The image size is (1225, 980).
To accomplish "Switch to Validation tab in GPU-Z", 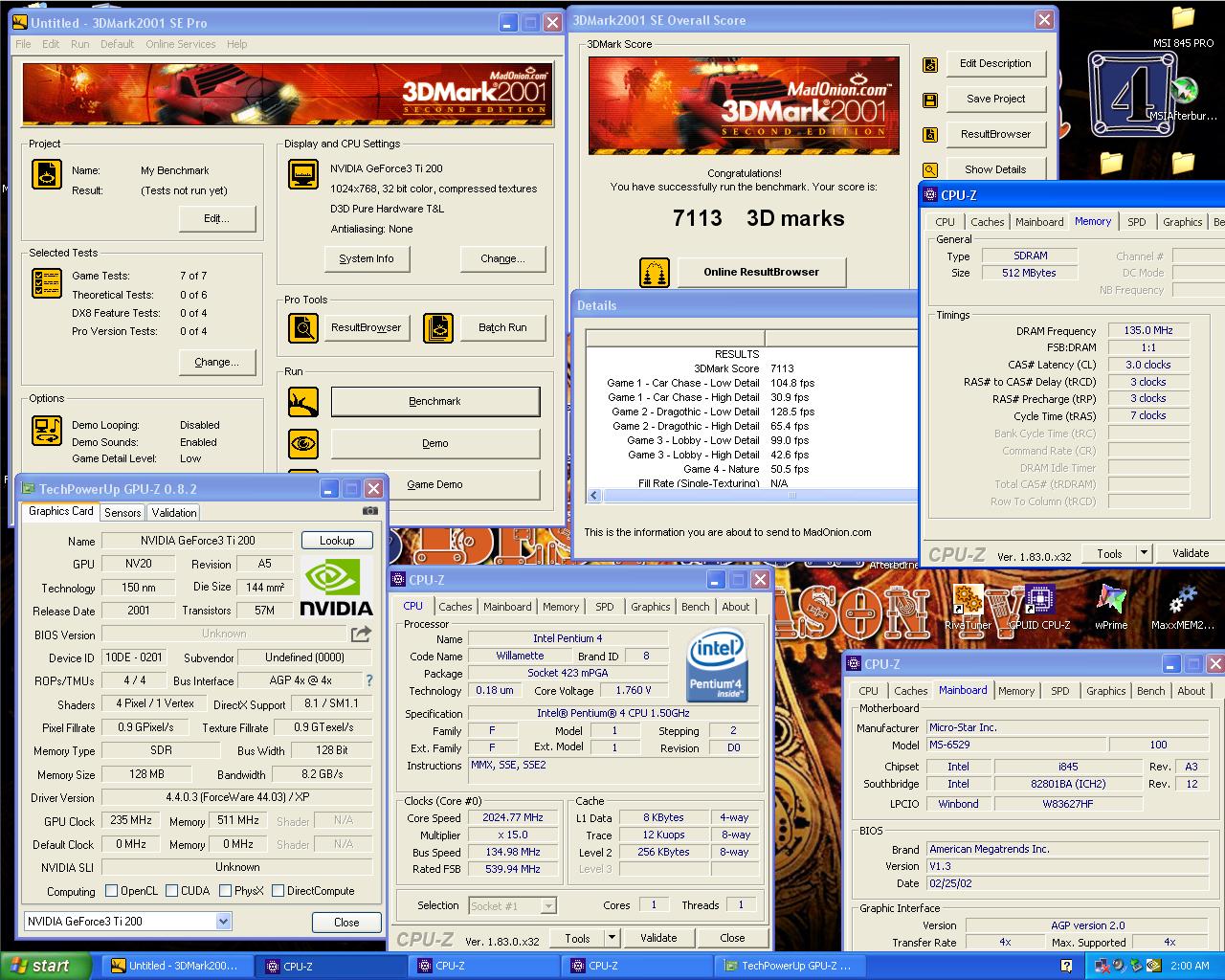I will click(174, 513).
